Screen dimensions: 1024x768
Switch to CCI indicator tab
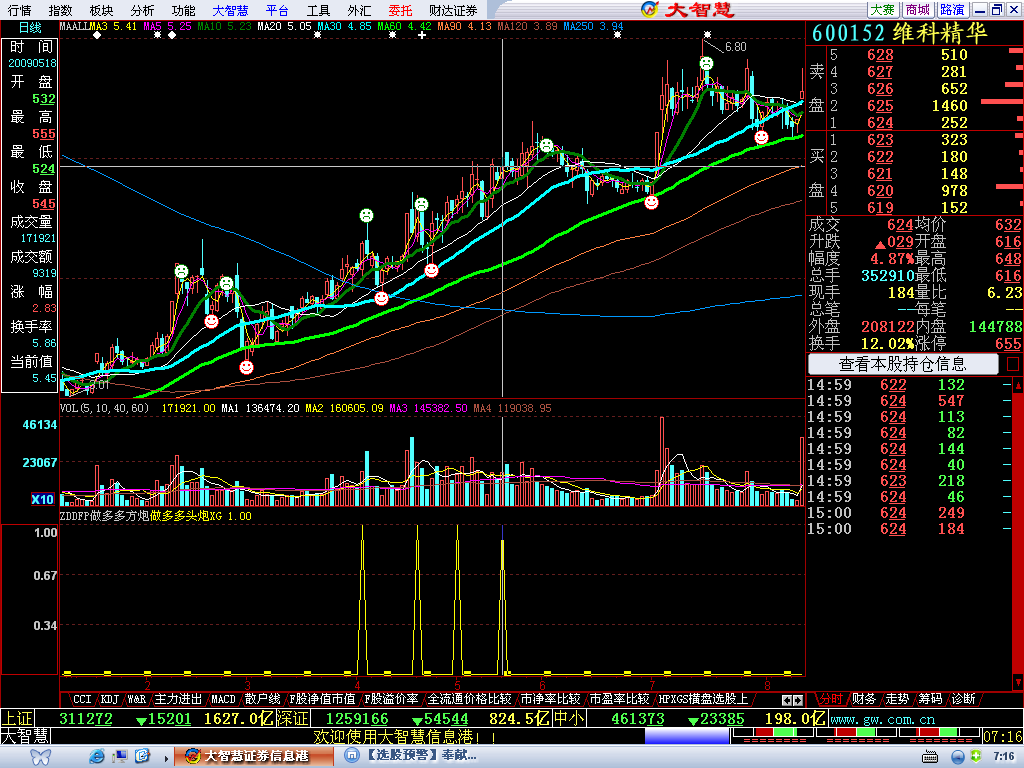(82, 699)
